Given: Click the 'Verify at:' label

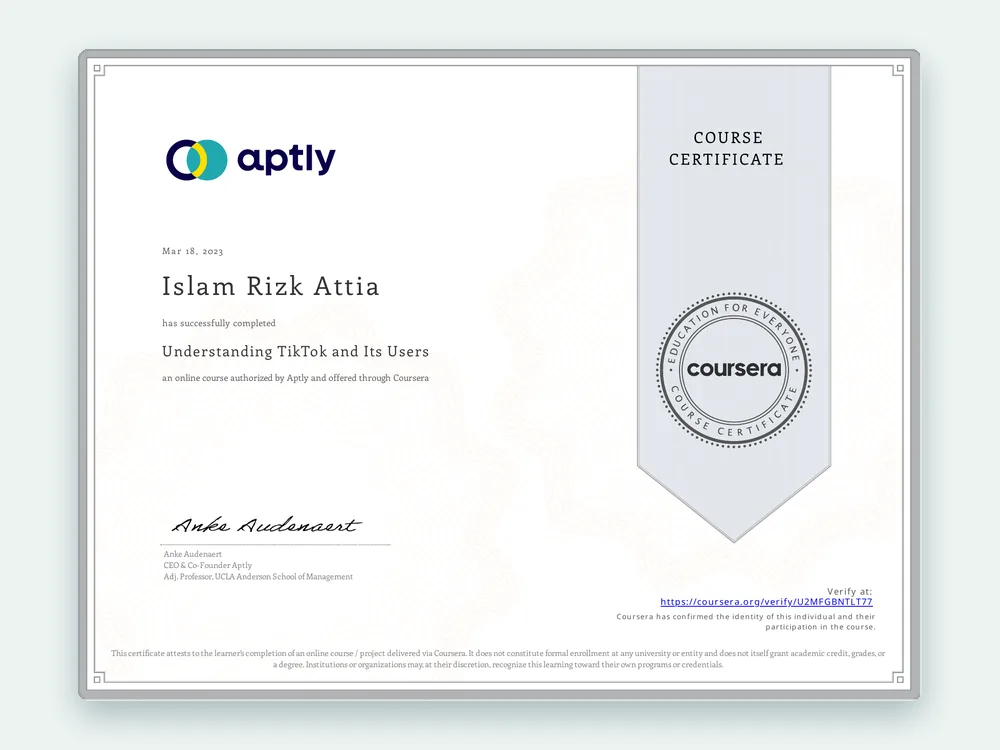Looking at the screenshot, I should point(849,591).
